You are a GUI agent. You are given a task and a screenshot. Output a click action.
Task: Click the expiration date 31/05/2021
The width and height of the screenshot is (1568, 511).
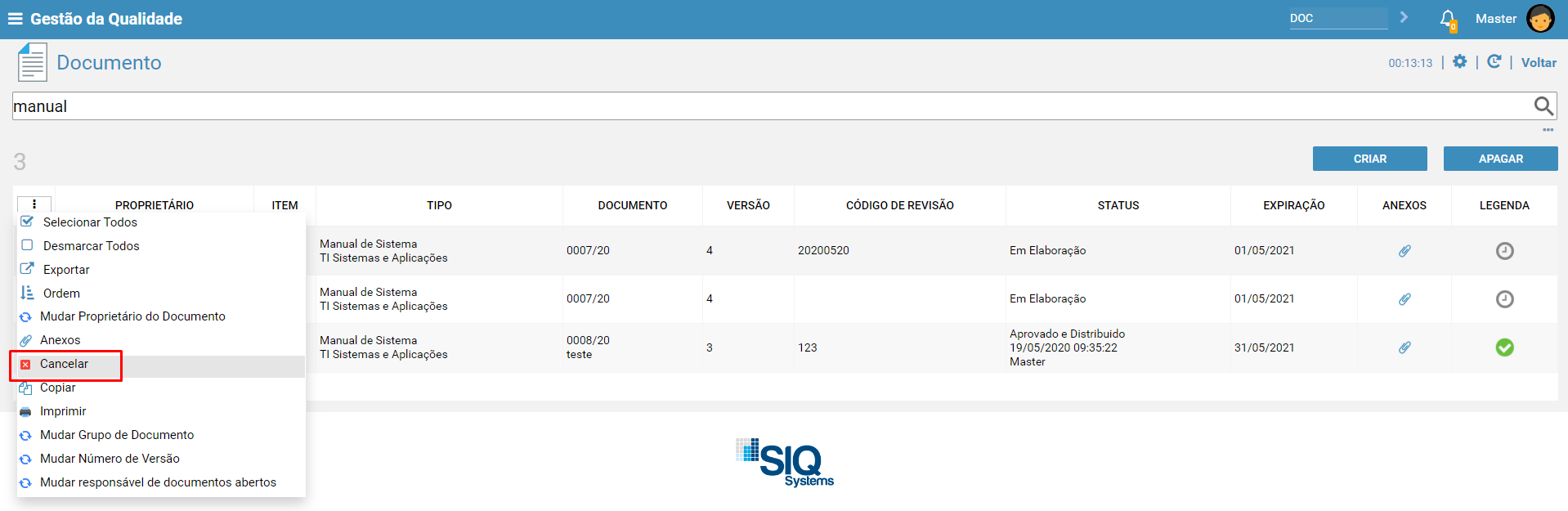1264,347
